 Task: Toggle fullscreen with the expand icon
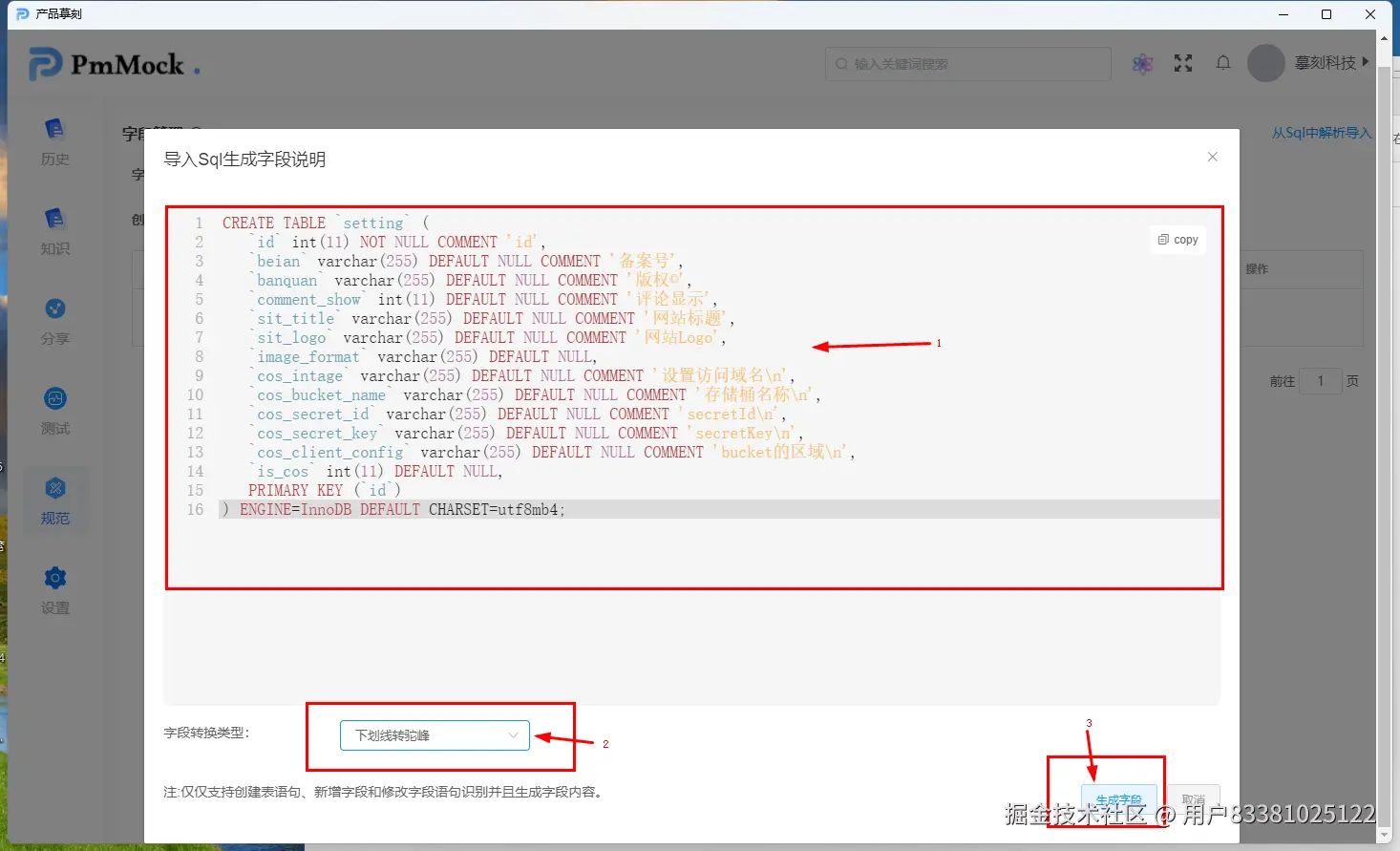(x=1183, y=63)
